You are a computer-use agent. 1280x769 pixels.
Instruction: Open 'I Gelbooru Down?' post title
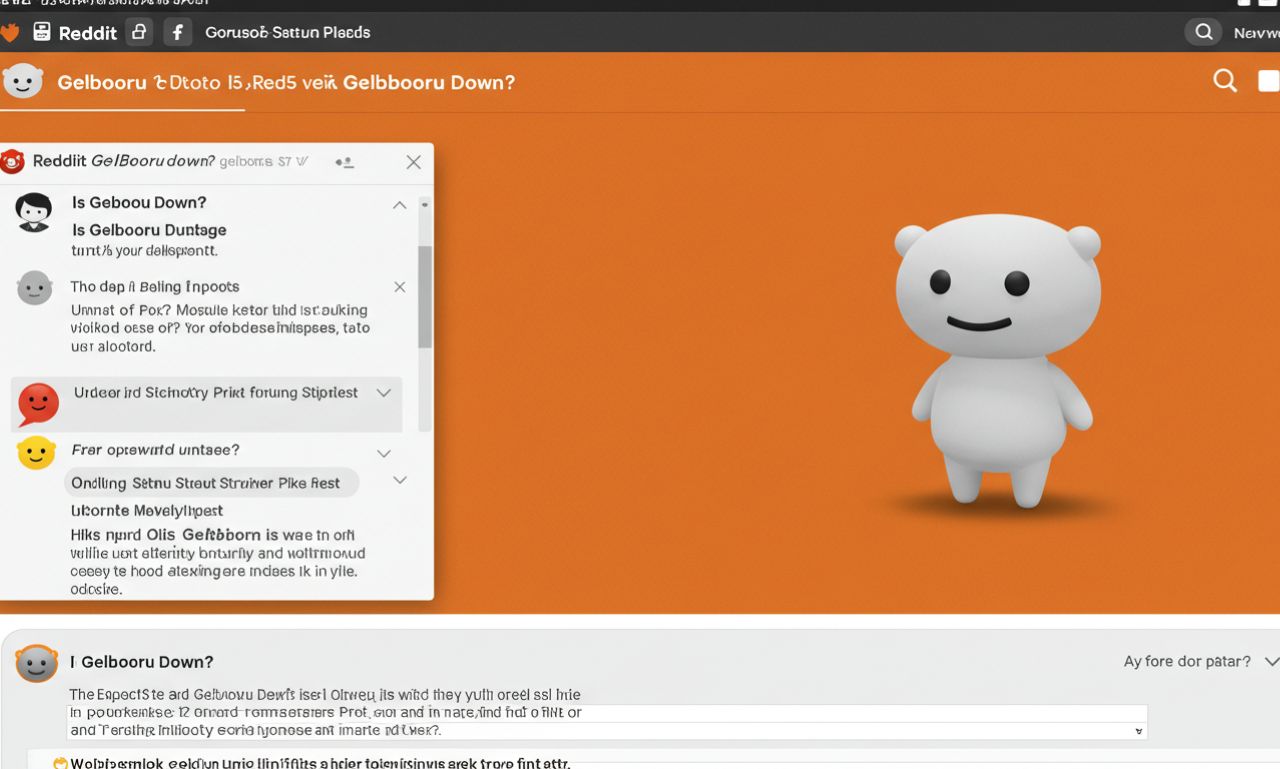coord(142,662)
